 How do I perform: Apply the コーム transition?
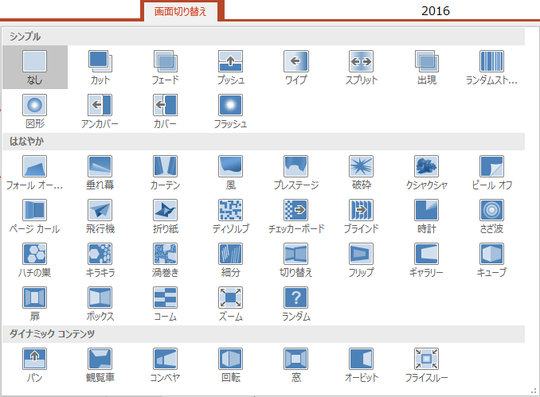coord(165,304)
